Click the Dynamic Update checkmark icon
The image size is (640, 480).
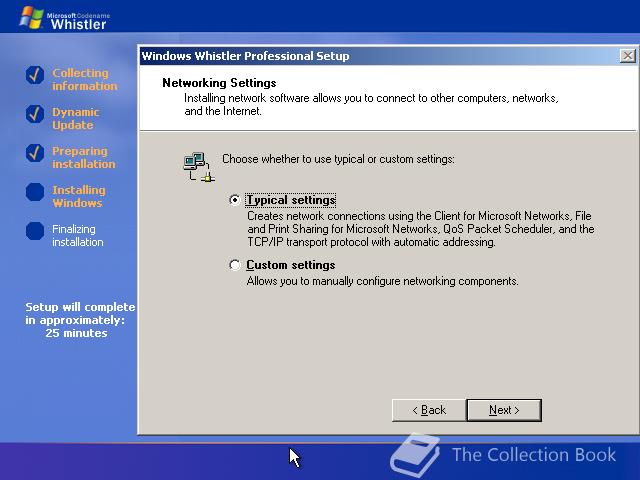click(35, 114)
